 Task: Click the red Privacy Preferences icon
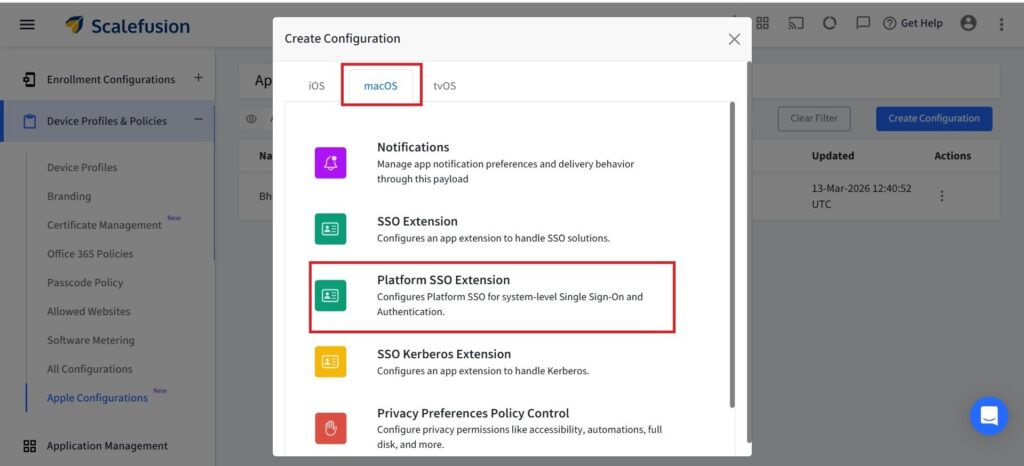pos(330,428)
